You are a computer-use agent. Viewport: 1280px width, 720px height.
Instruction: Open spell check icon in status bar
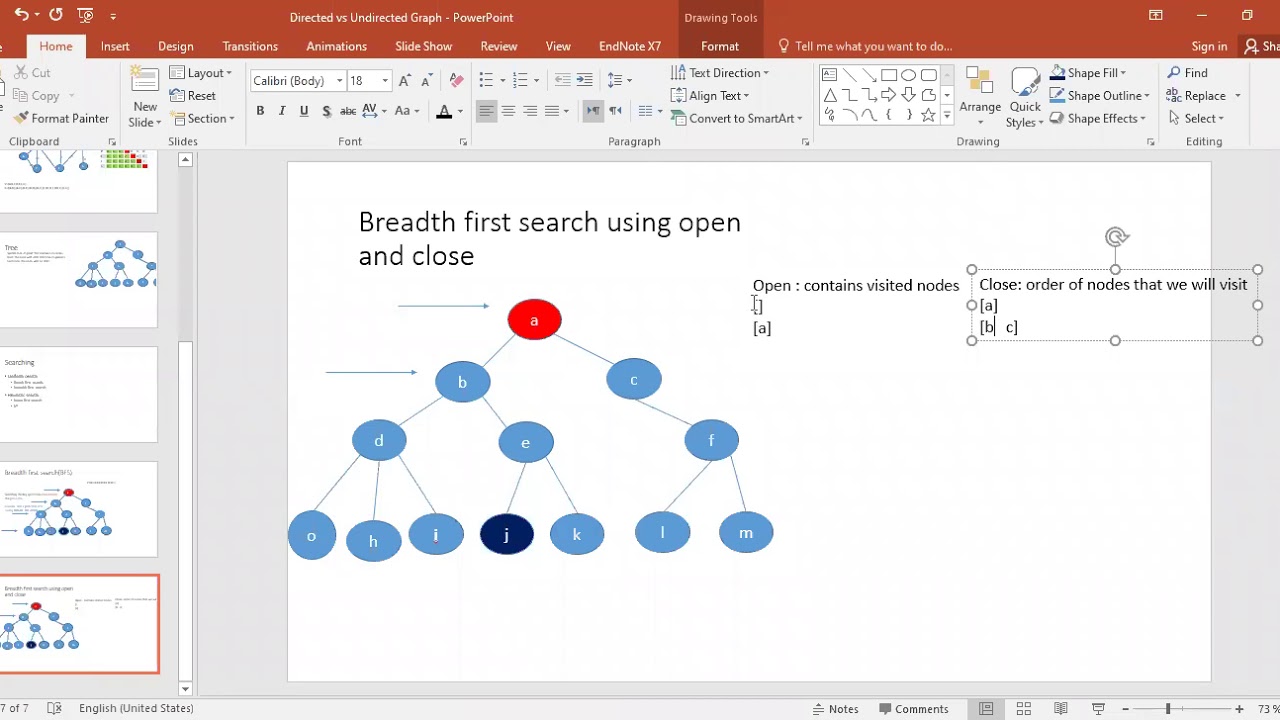click(x=54, y=709)
